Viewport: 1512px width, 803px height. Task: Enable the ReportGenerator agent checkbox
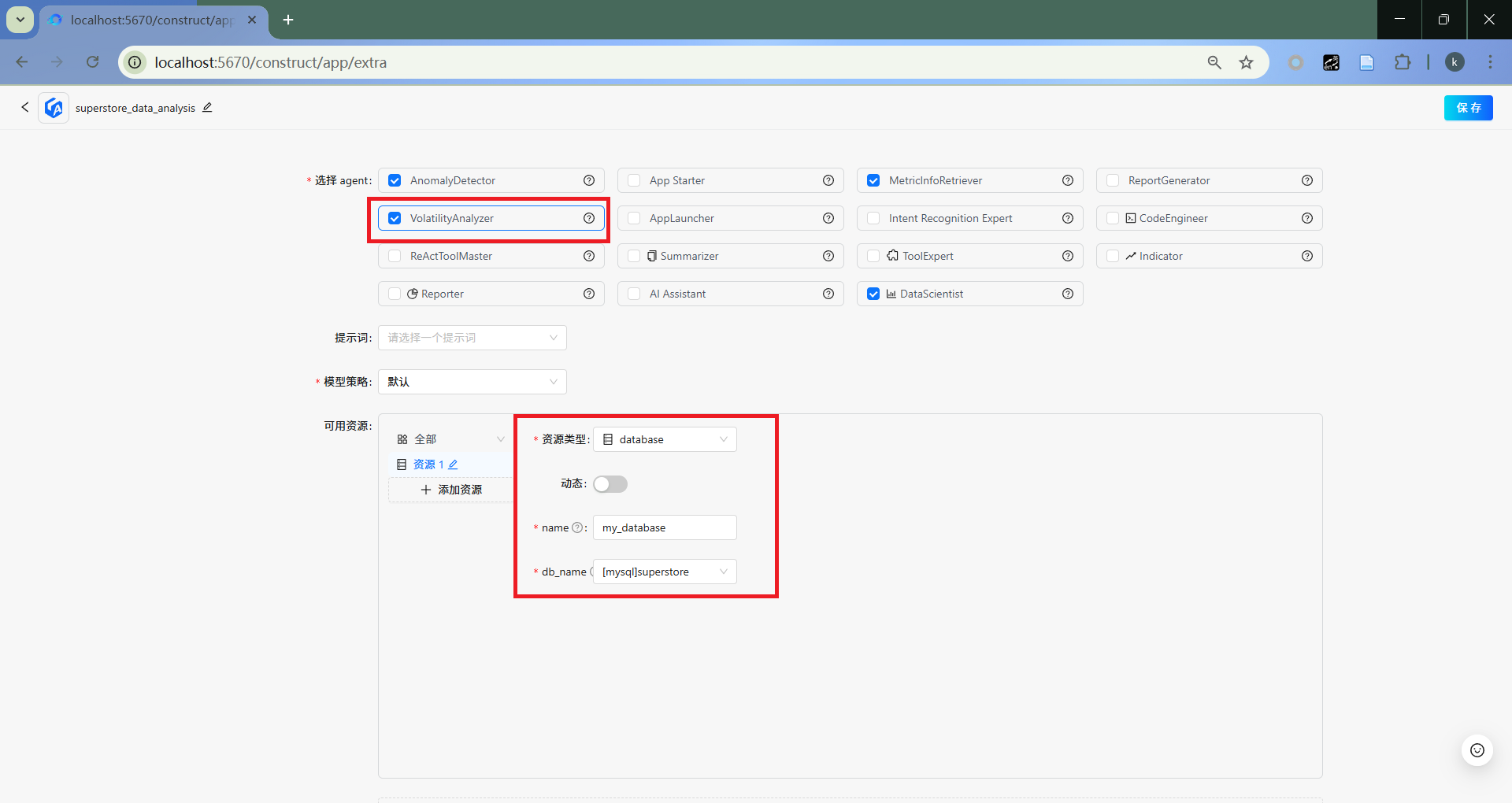(1113, 180)
